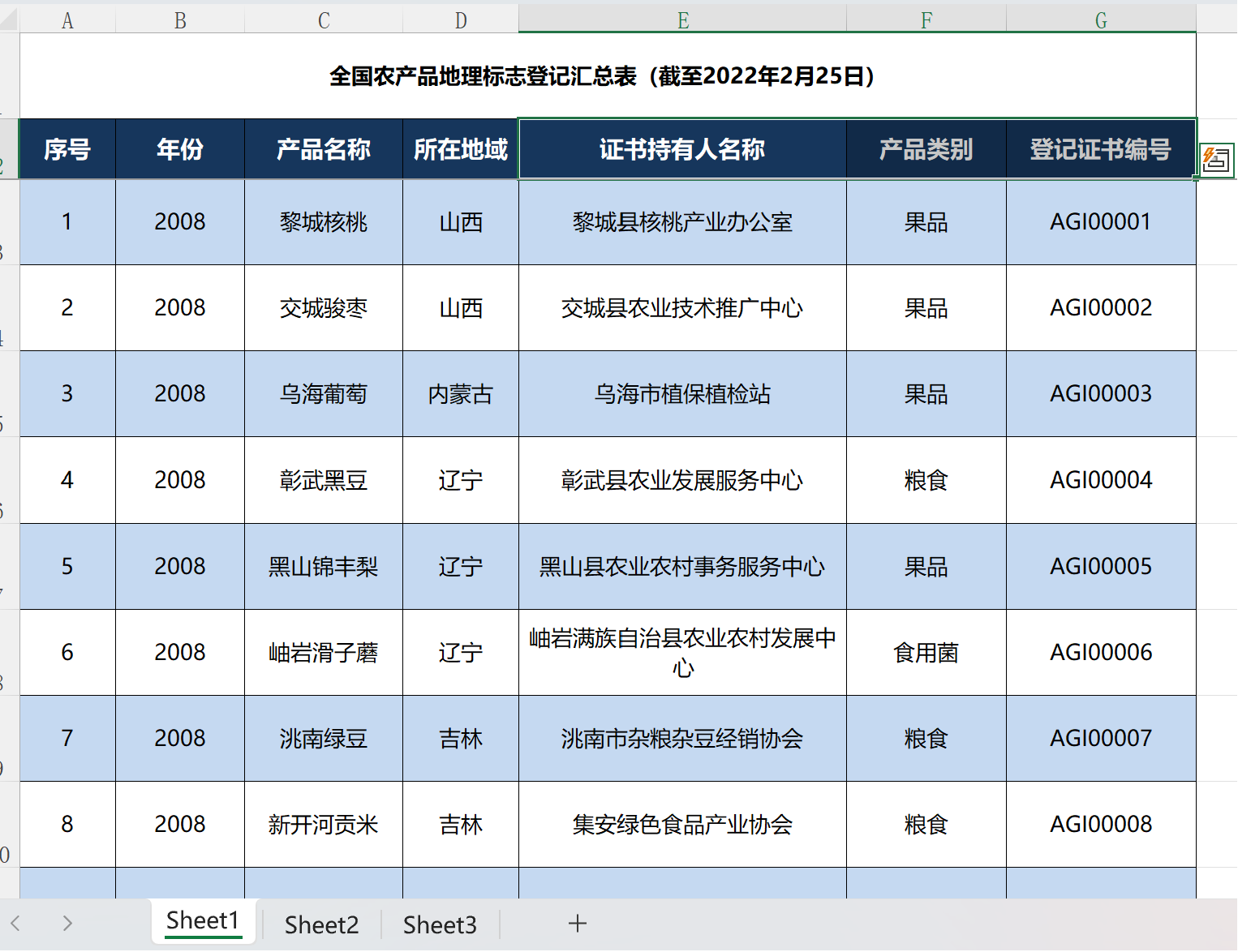Select column D header
The image size is (1238, 952).
(461, 20)
